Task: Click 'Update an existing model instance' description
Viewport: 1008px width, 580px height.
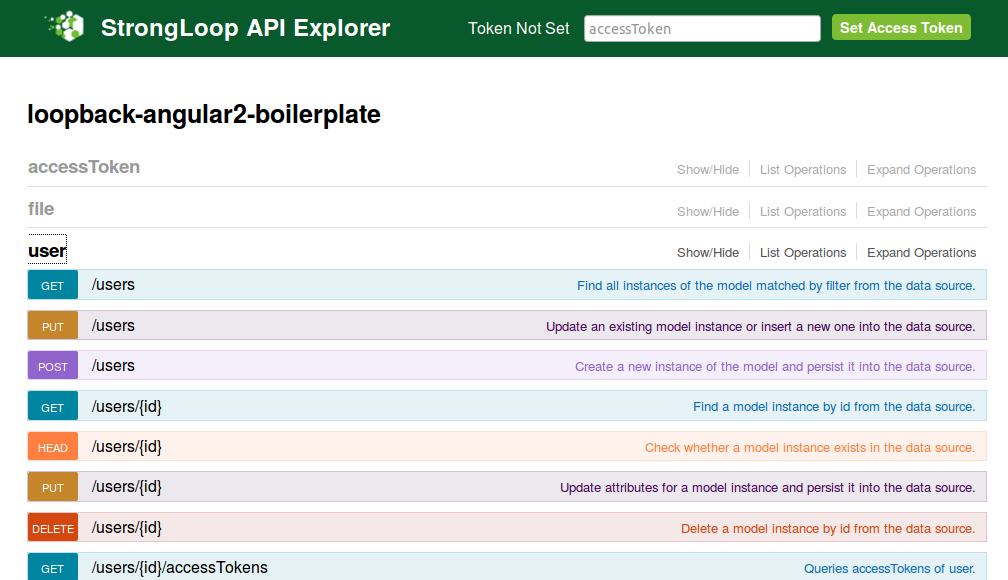Action: (x=760, y=327)
